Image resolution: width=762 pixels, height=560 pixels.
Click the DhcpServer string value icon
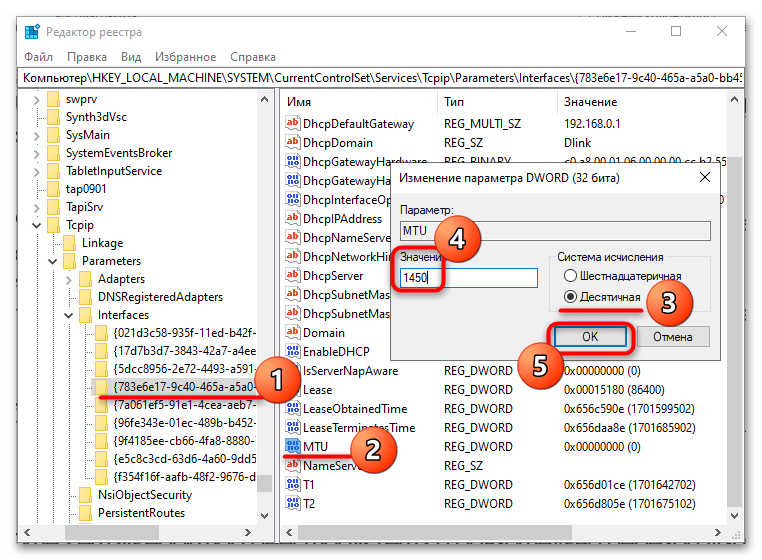[293, 275]
